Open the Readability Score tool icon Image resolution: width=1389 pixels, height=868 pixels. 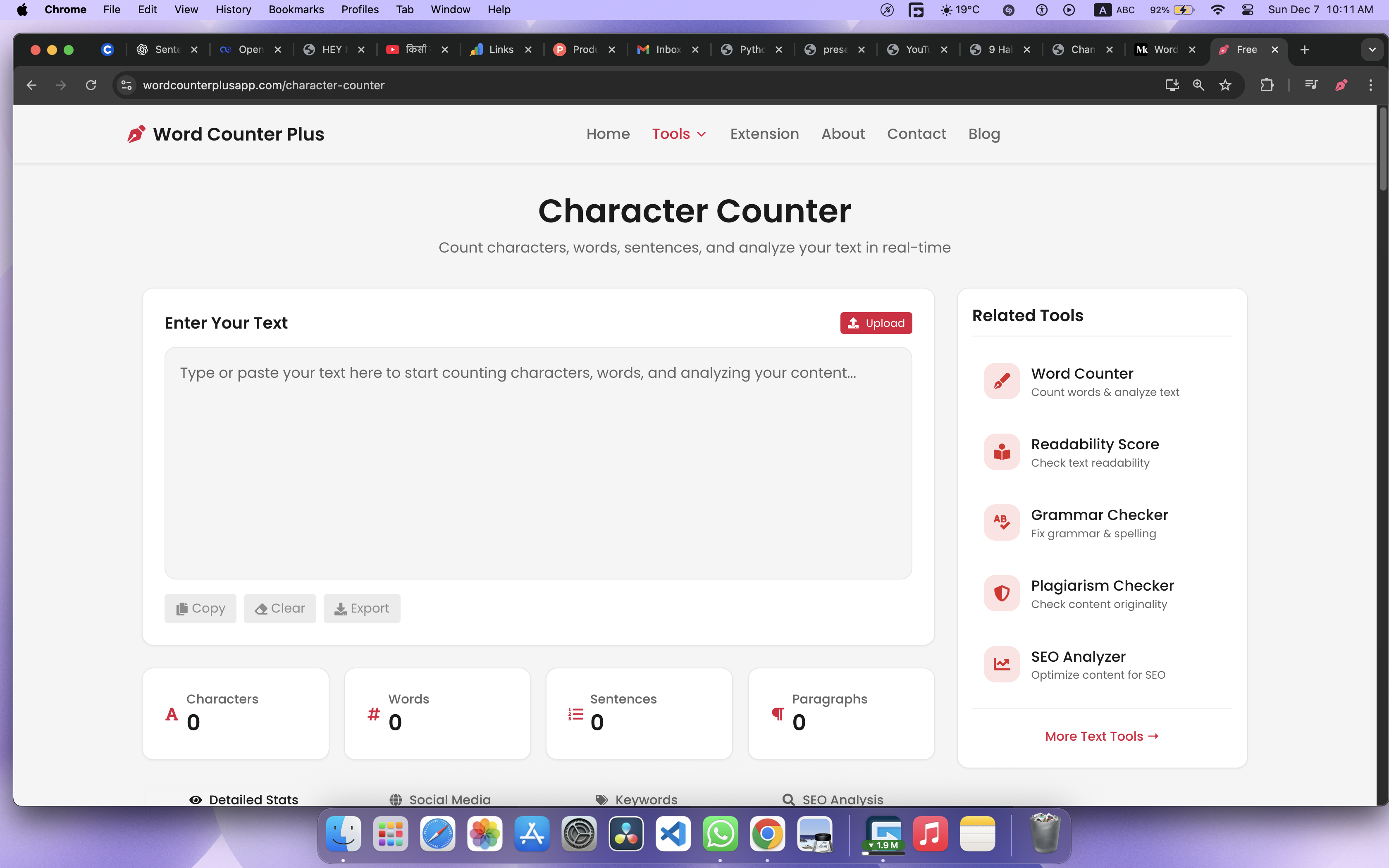[x=1002, y=452]
